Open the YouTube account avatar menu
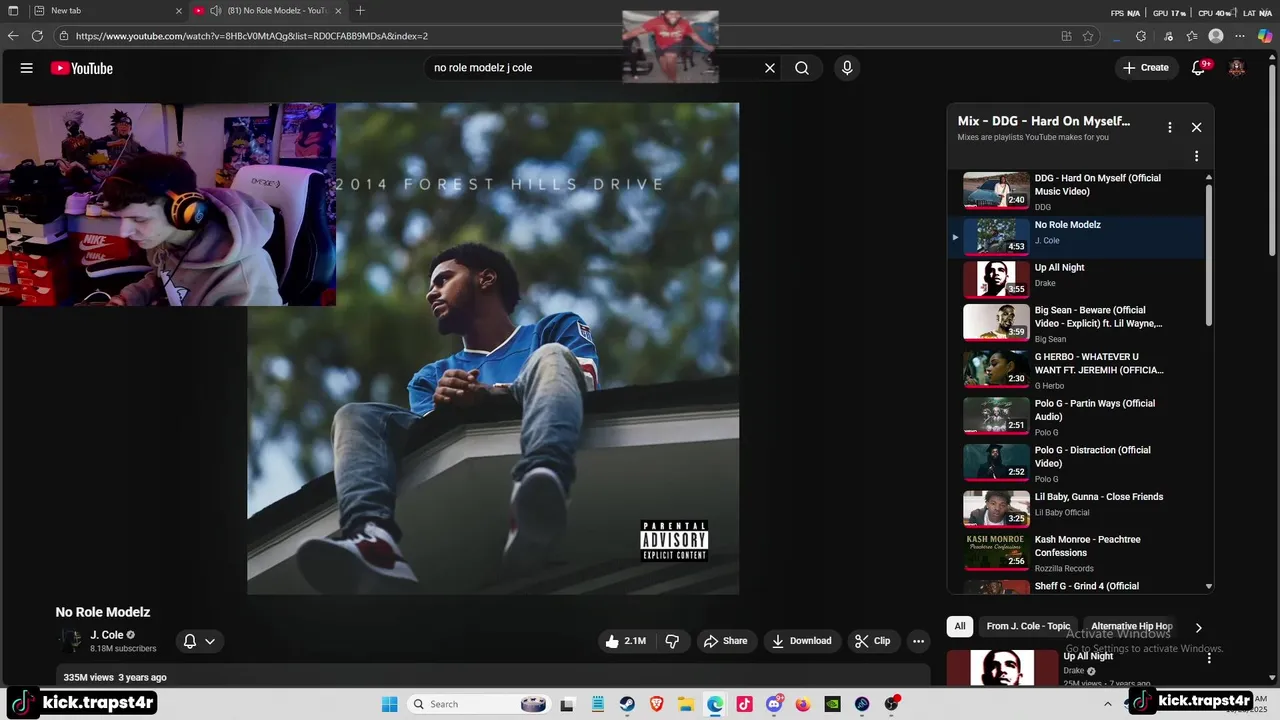Screen dimensions: 1280x720 click(1237, 68)
